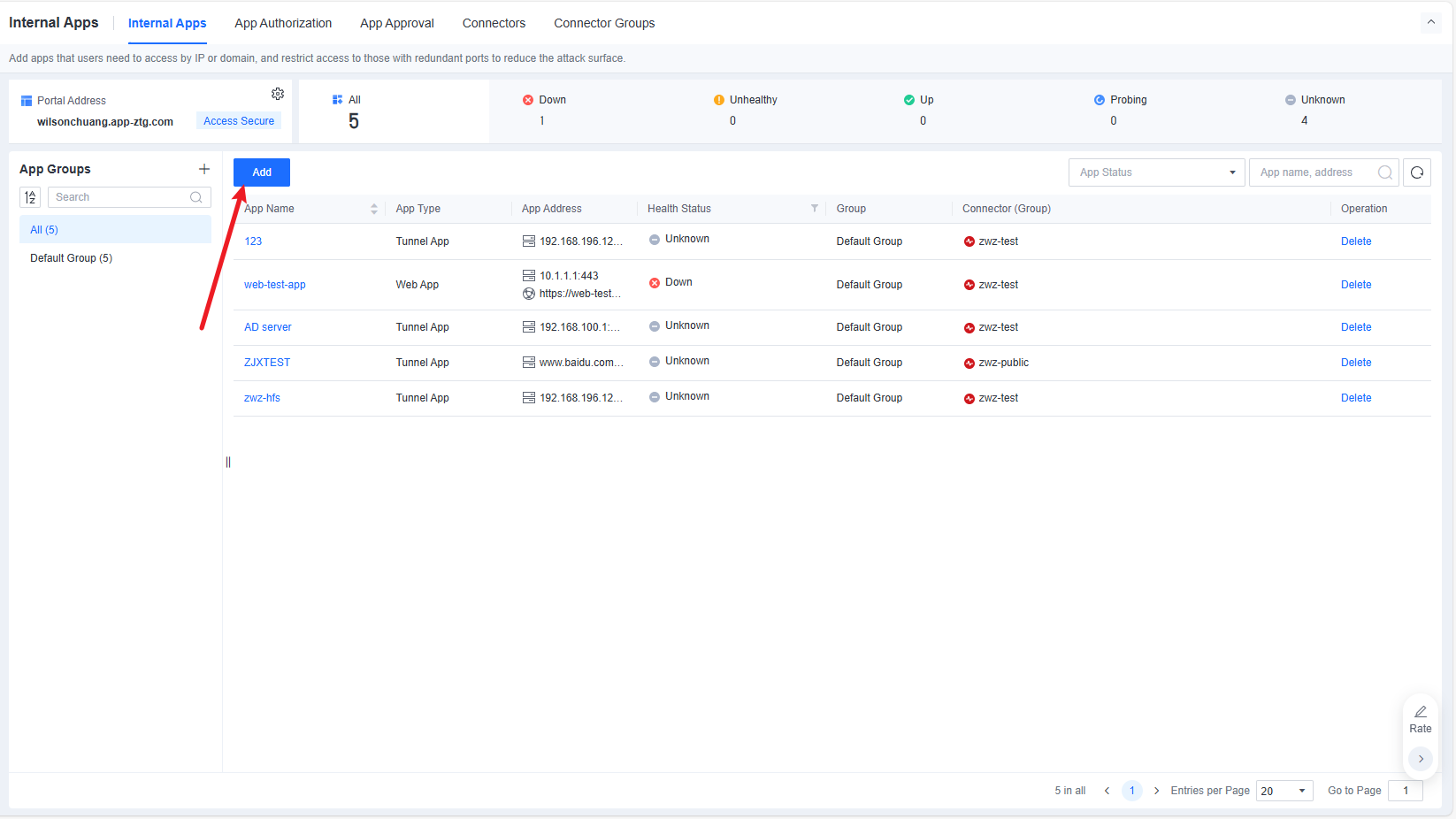Focus the Go to Page input
1456x819 pixels.
coord(1406,791)
